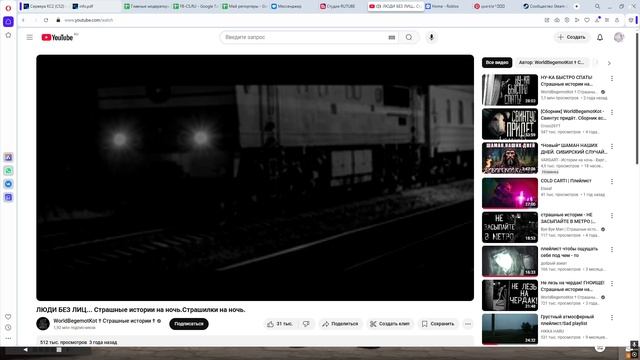Open WhatsApp in the Opera sidebar
This screenshot has width=640, height=360.
(x=8, y=171)
